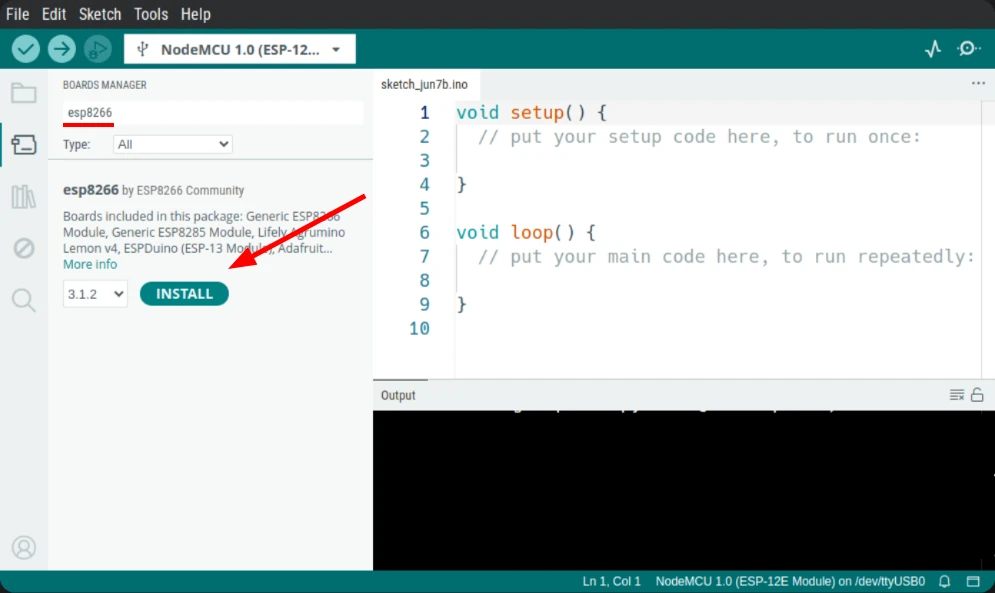Click the void setup() line of code
The image size is (995, 593).
pos(532,112)
